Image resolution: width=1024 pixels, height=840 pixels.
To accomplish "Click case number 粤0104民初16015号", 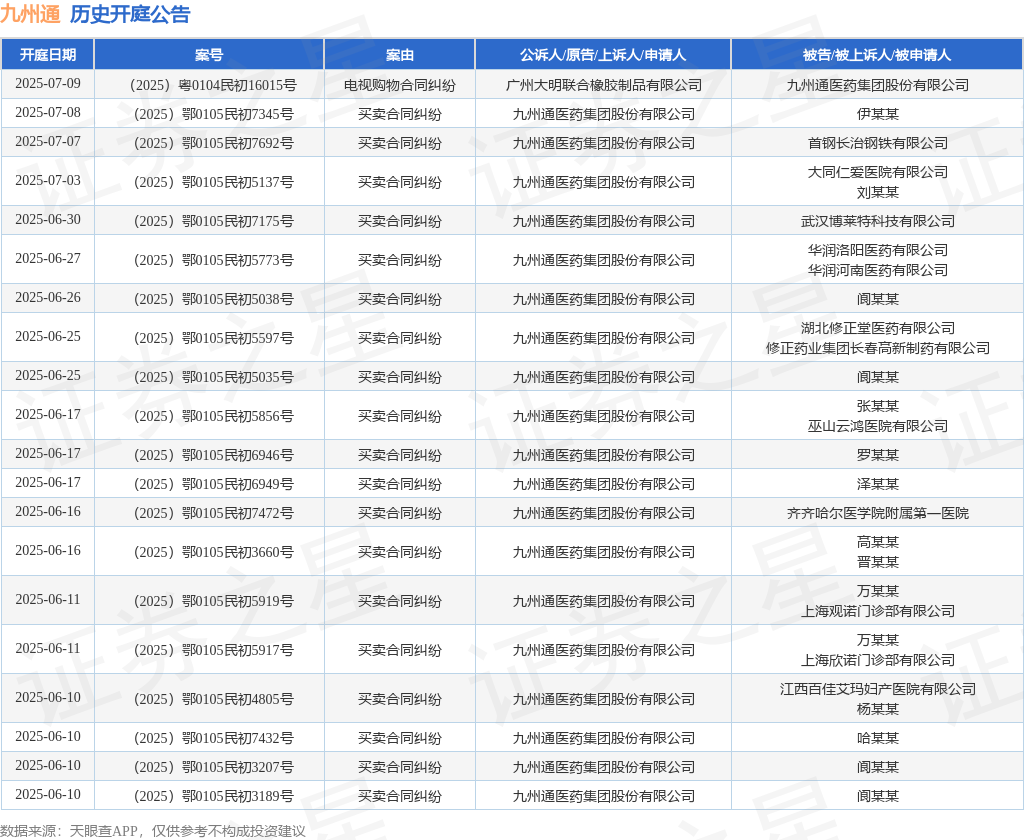I will click(238, 85).
